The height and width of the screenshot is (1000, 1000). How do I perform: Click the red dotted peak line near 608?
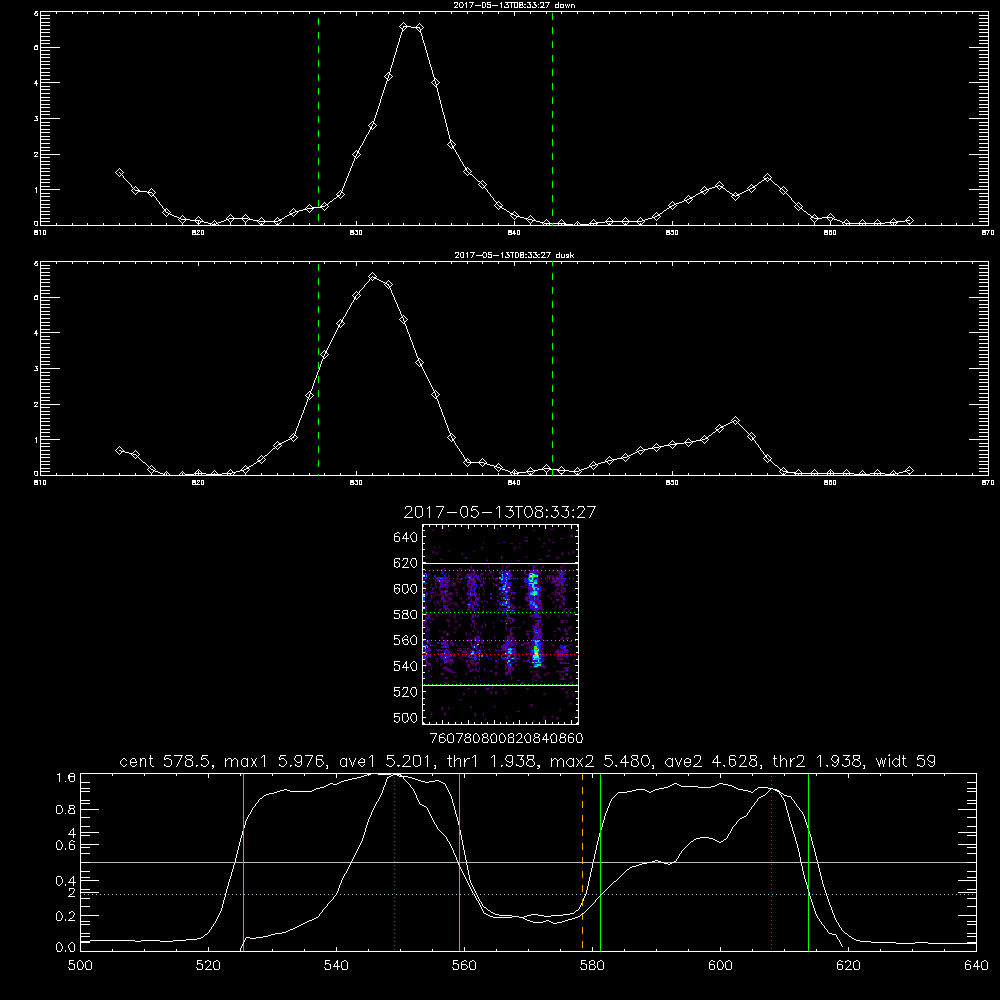[772, 861]
